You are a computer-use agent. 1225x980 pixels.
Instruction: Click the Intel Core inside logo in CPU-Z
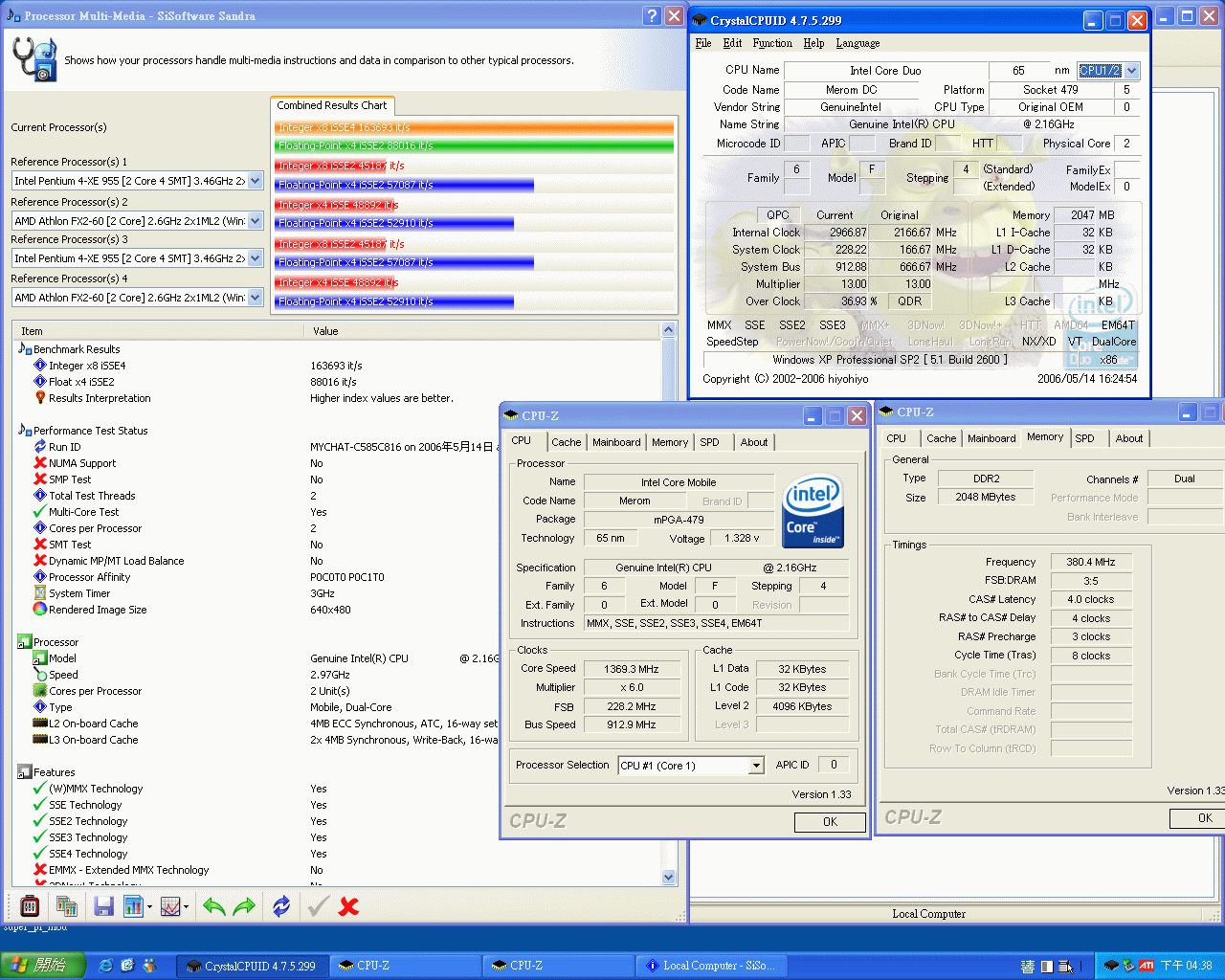point(813,512)
